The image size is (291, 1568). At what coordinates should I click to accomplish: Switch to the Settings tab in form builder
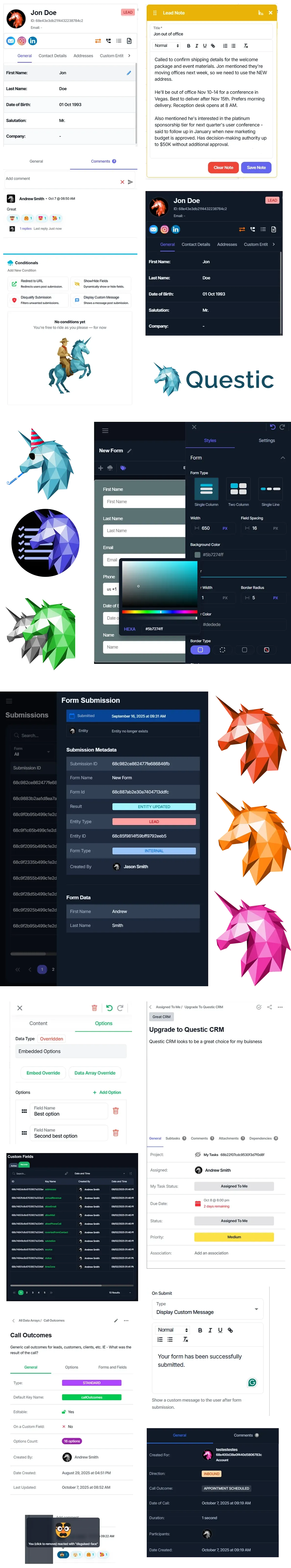267,441
